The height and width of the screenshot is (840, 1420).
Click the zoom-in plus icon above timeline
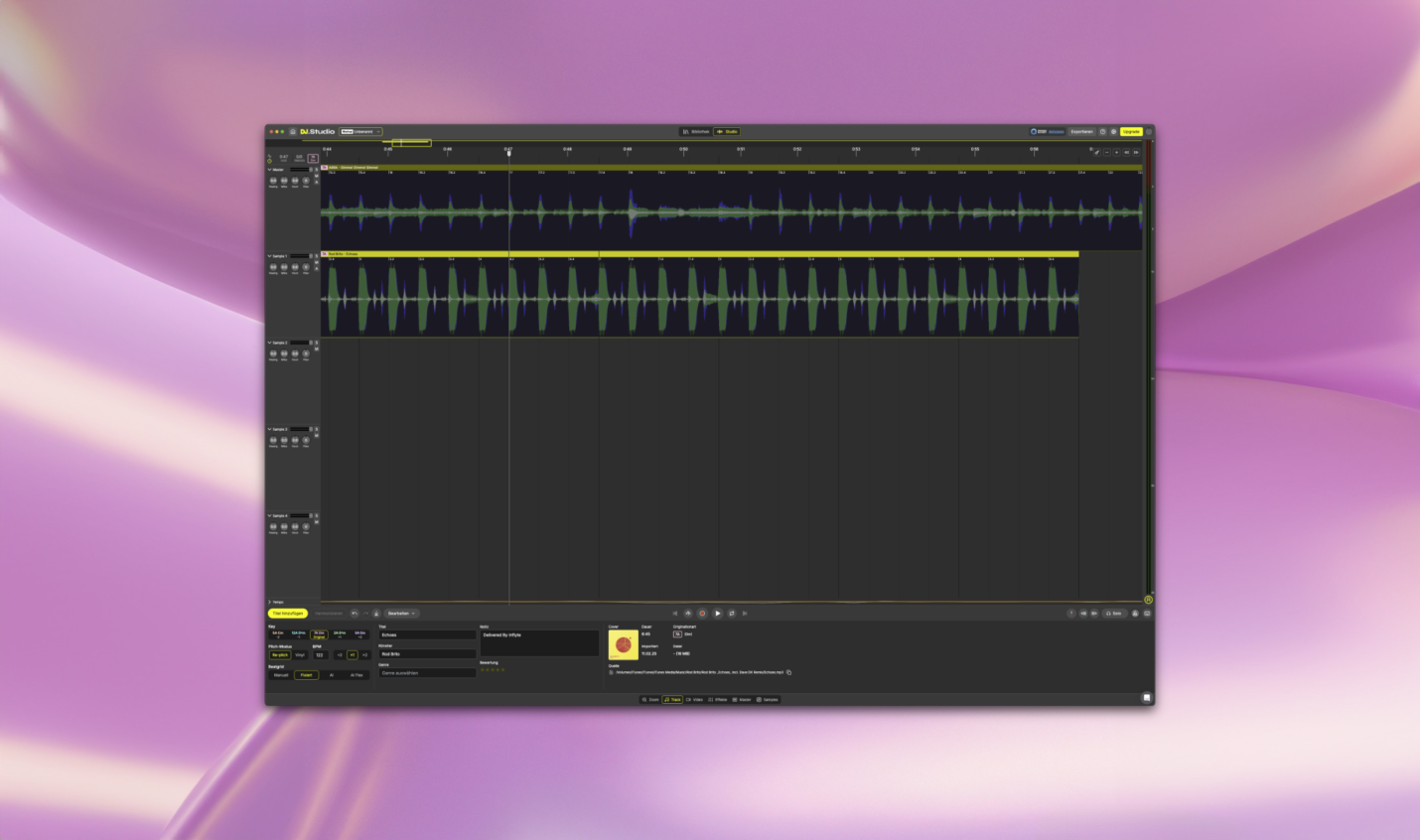coord(1116,153)
